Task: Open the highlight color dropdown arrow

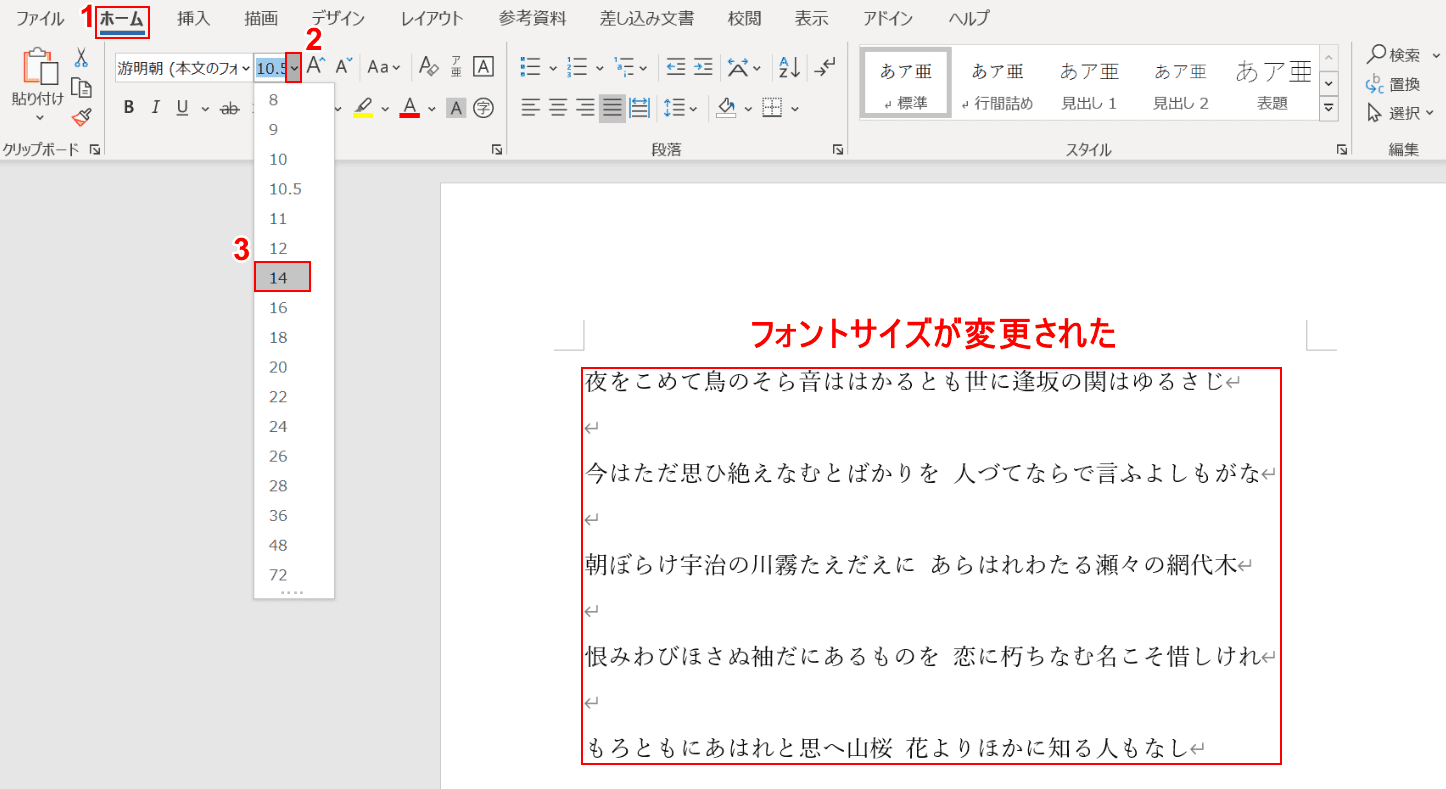Action: [x=386, y=108]
